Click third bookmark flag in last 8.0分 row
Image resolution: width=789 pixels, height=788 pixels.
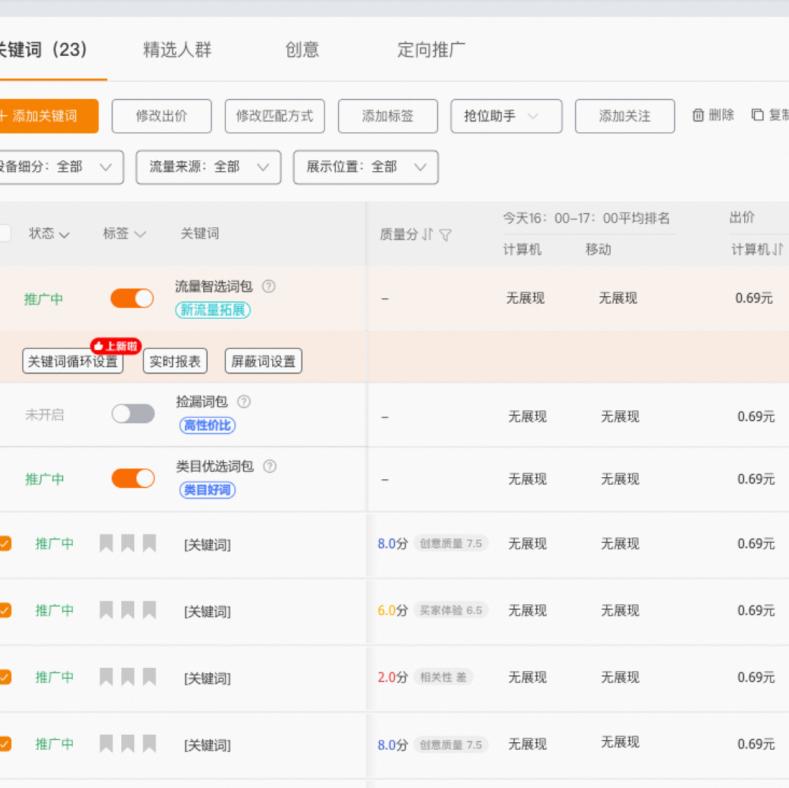[x=149, y=743]
